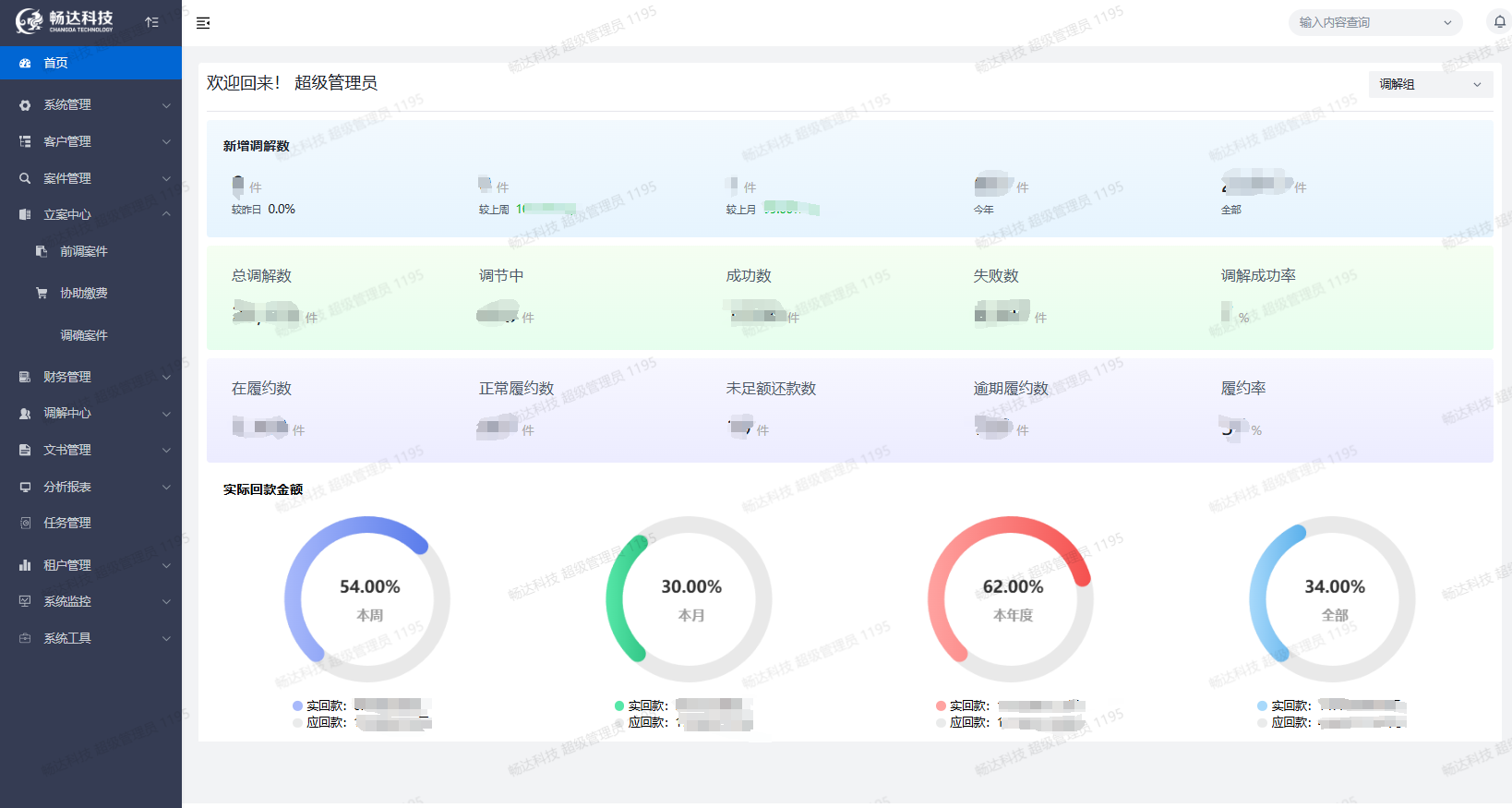
Task: Click the notification bell icon
Action: coord(1499,22)
